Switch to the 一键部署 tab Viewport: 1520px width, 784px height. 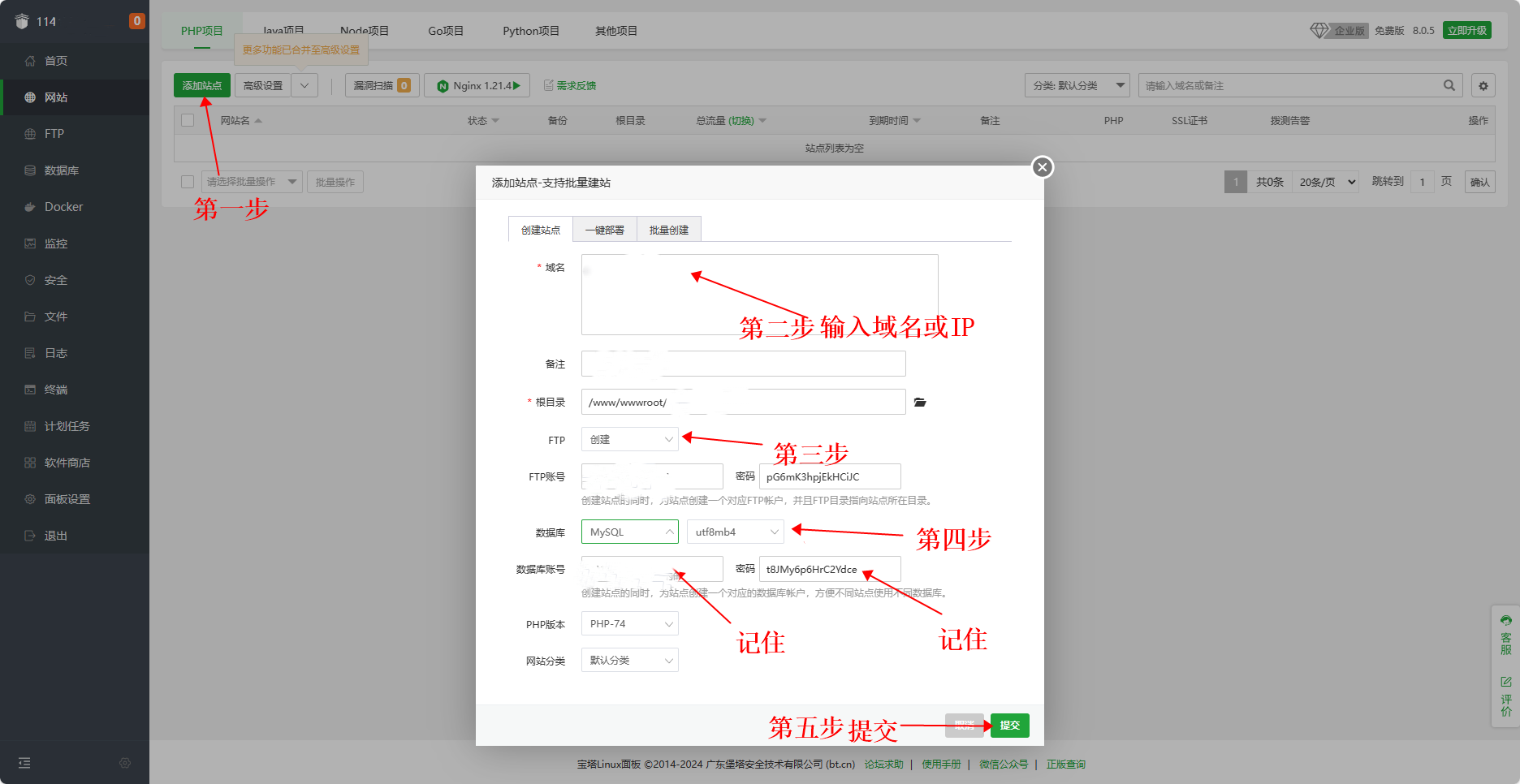coord(605,230)
